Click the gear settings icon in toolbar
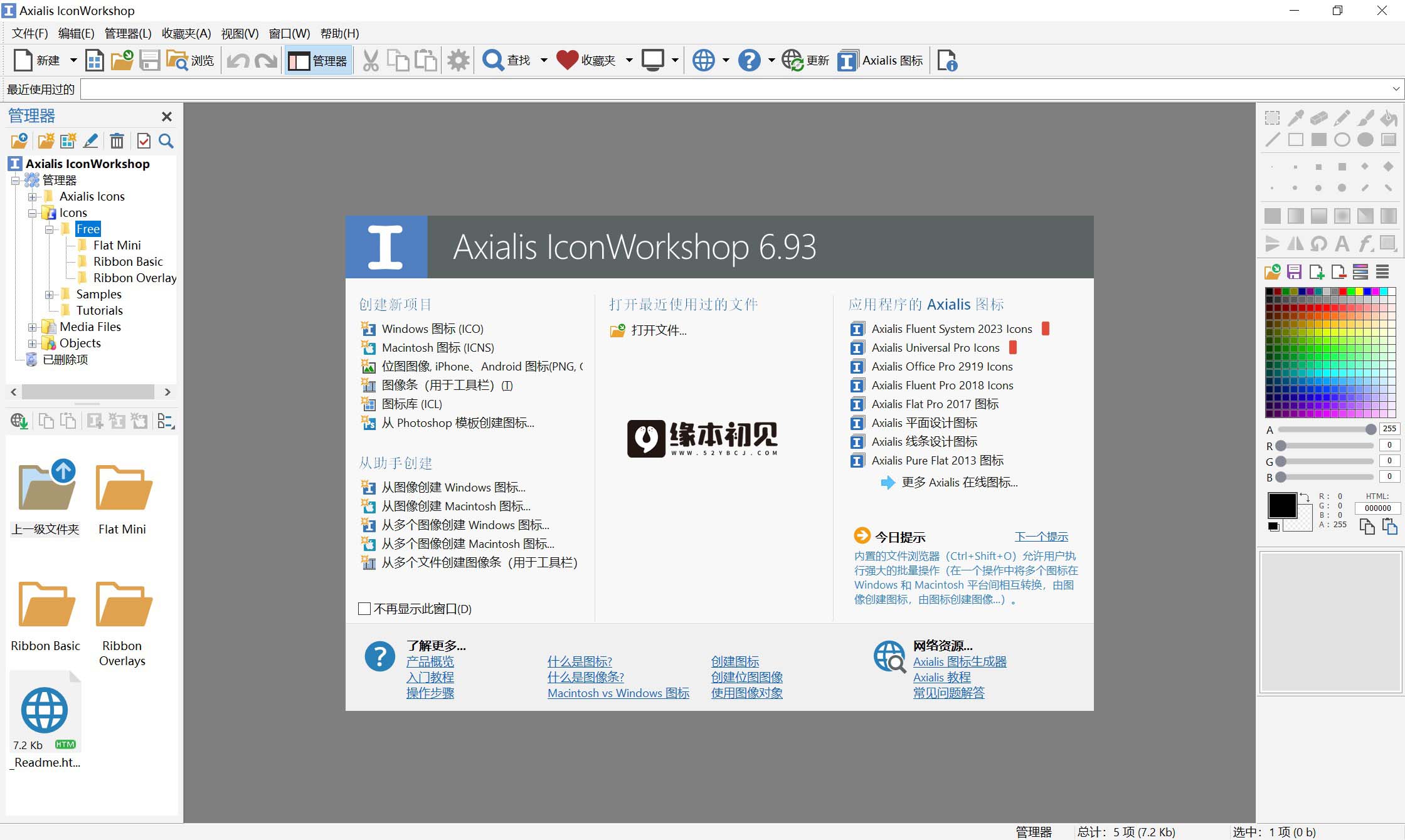 click(459, 60)
